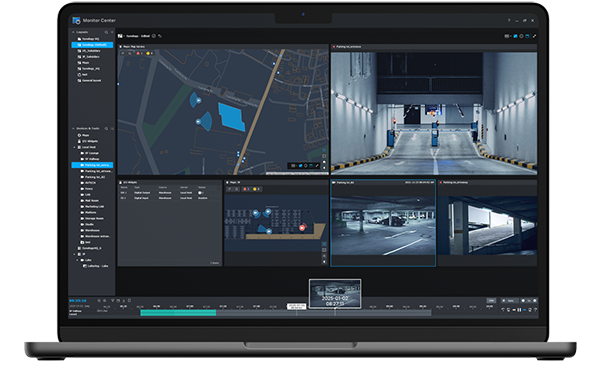The width and height of the screenshot is (600, 375).
Task: Click the yellow warning counter on the 9F map panel
Action: (x=256, y=189)
